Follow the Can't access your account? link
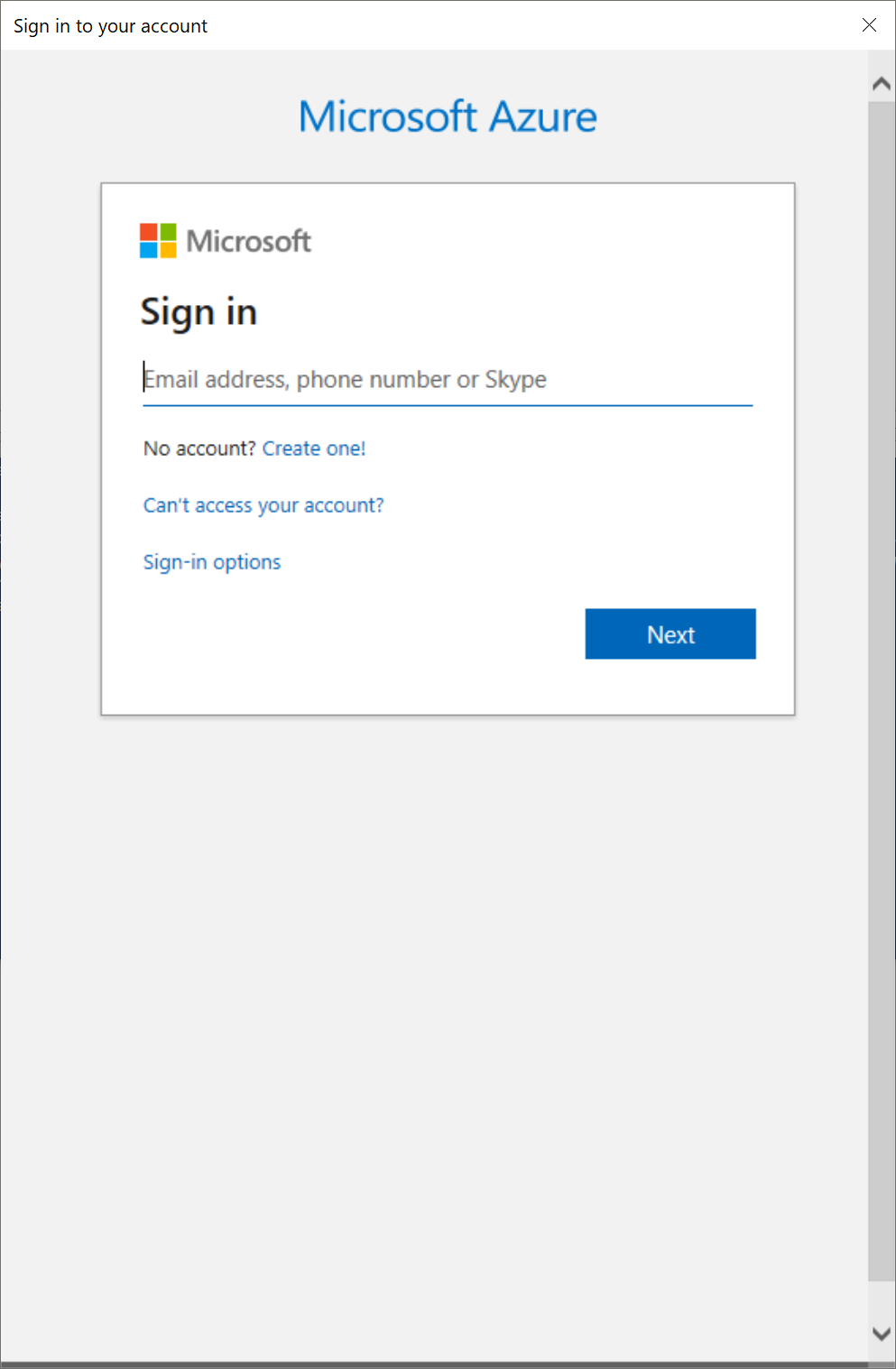 (x=263, y=505)
